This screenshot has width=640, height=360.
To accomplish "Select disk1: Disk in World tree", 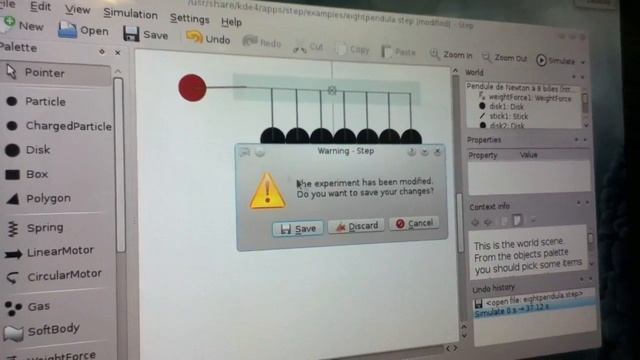I will pyautogui.click(x=501, y=107).
